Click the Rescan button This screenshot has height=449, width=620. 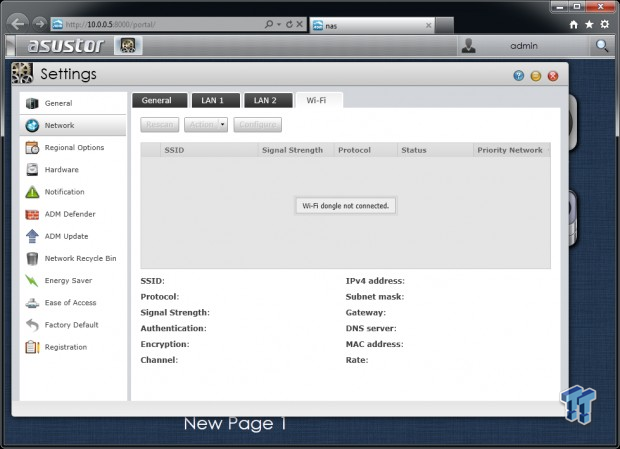(160, 125)
